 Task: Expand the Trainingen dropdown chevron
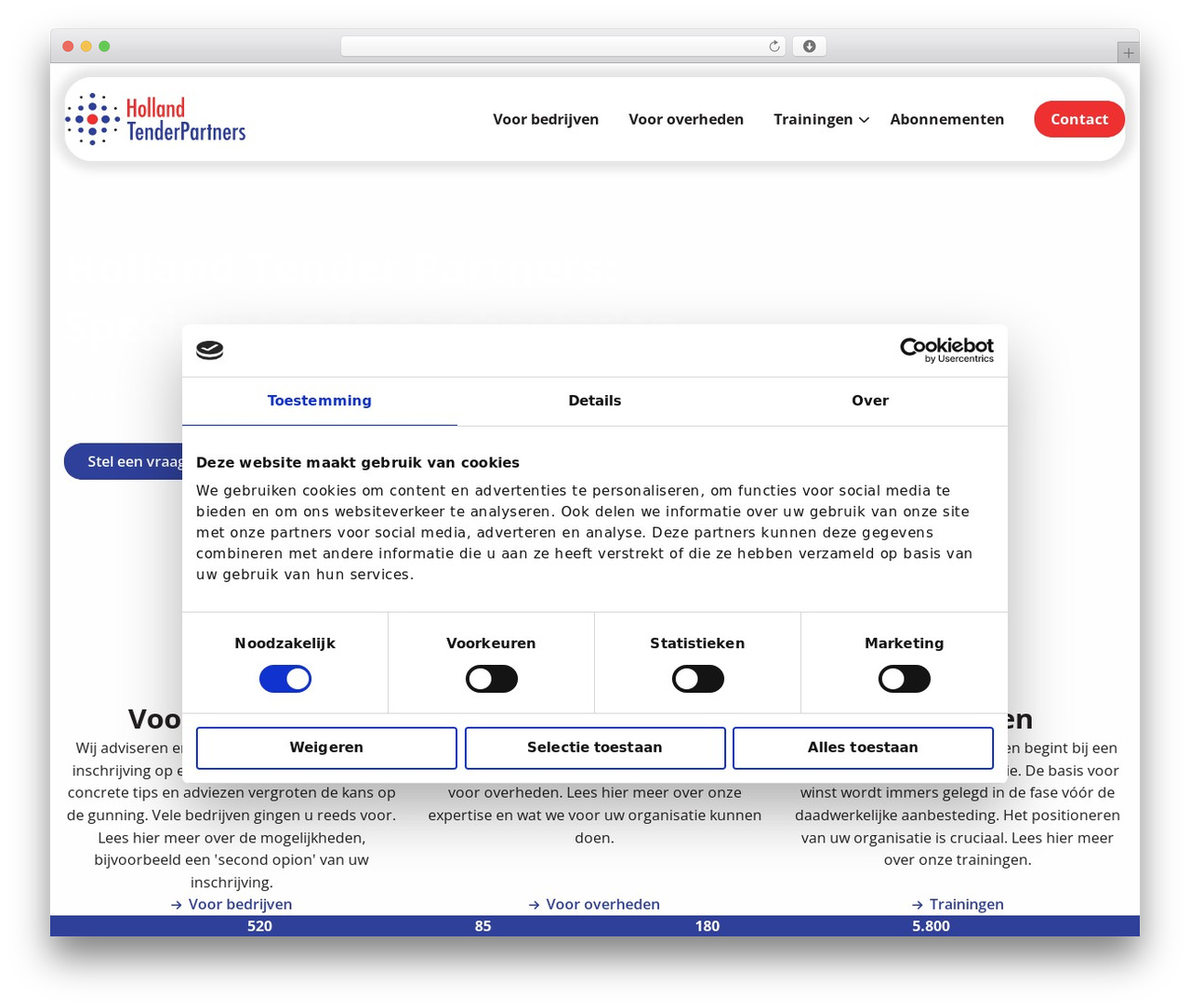click(x=865, y=120)
